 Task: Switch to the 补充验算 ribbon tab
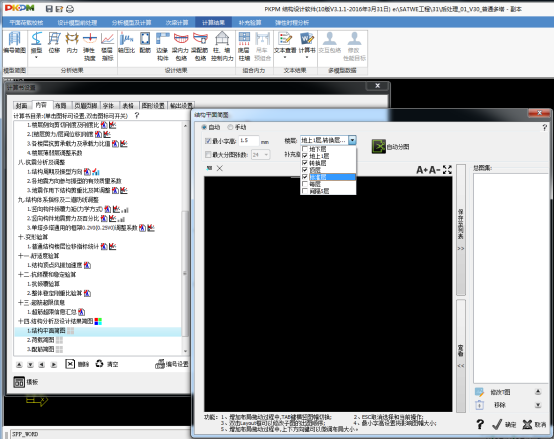(250, 23)
